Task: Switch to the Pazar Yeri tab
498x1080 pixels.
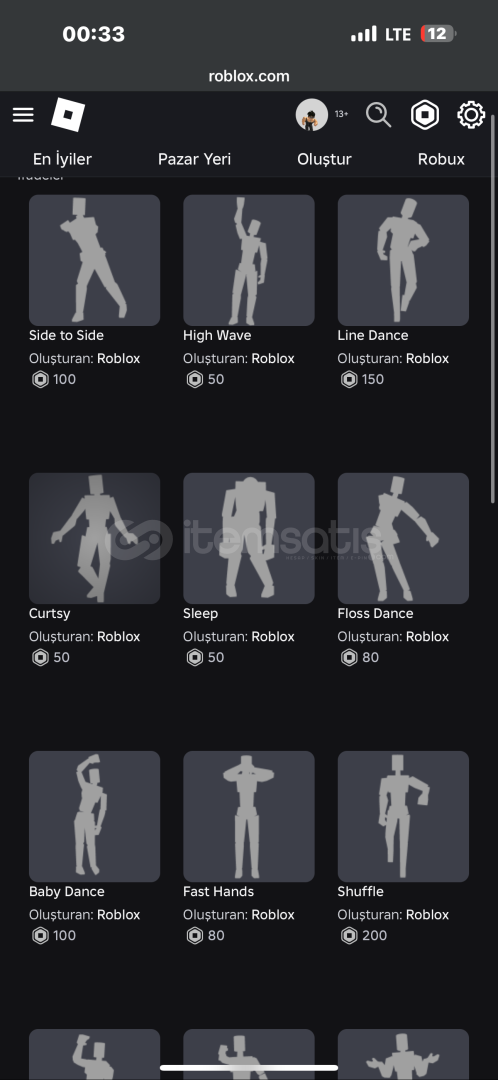Action: (194, 159)
